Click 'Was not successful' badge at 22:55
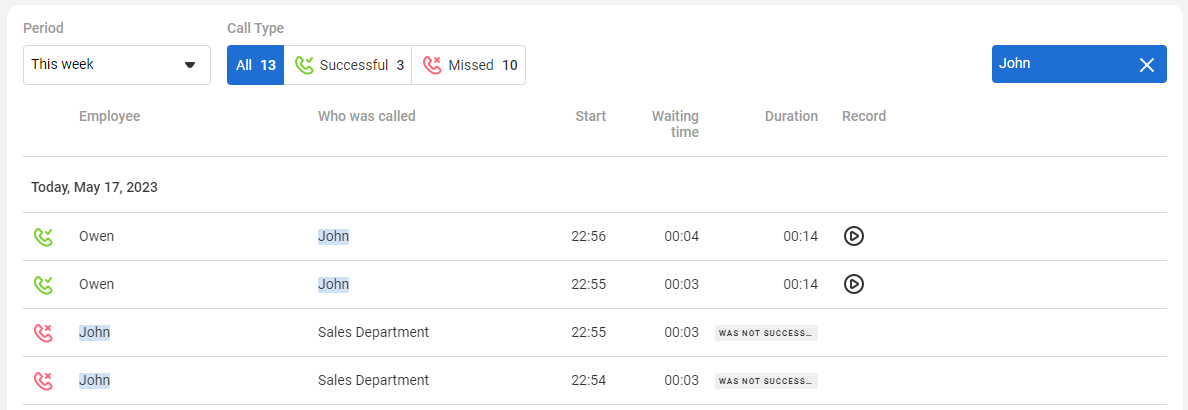Image resolution: width=1188 pixels, height=410 pixels. point(766,333)
